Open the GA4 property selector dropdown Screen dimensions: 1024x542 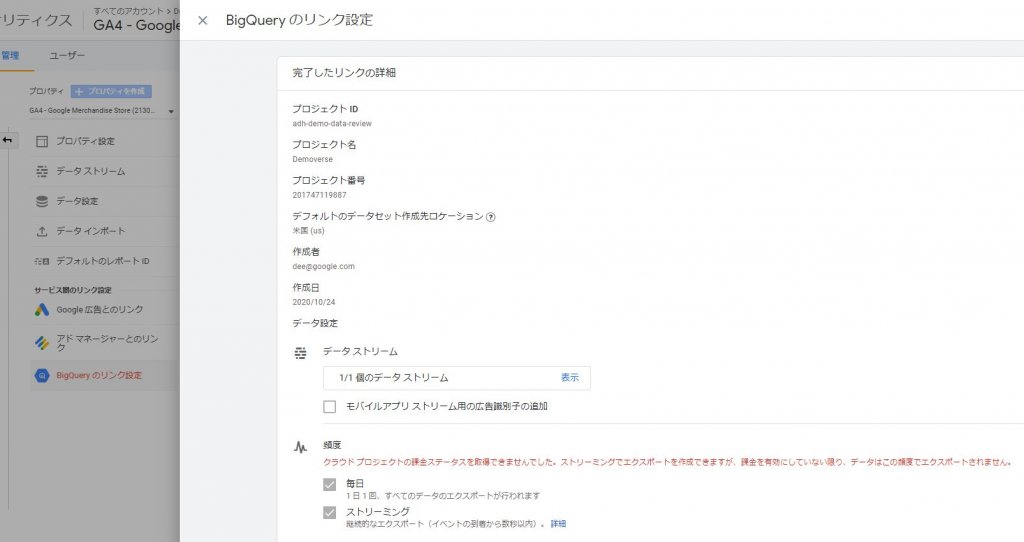pos(102,111)
